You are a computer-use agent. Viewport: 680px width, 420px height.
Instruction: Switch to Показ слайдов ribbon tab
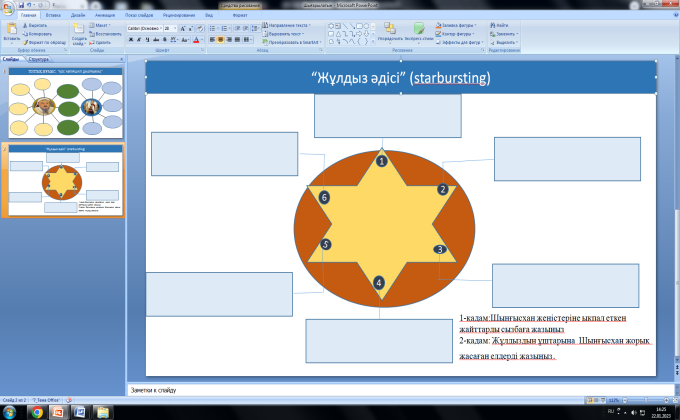point(139,15)
